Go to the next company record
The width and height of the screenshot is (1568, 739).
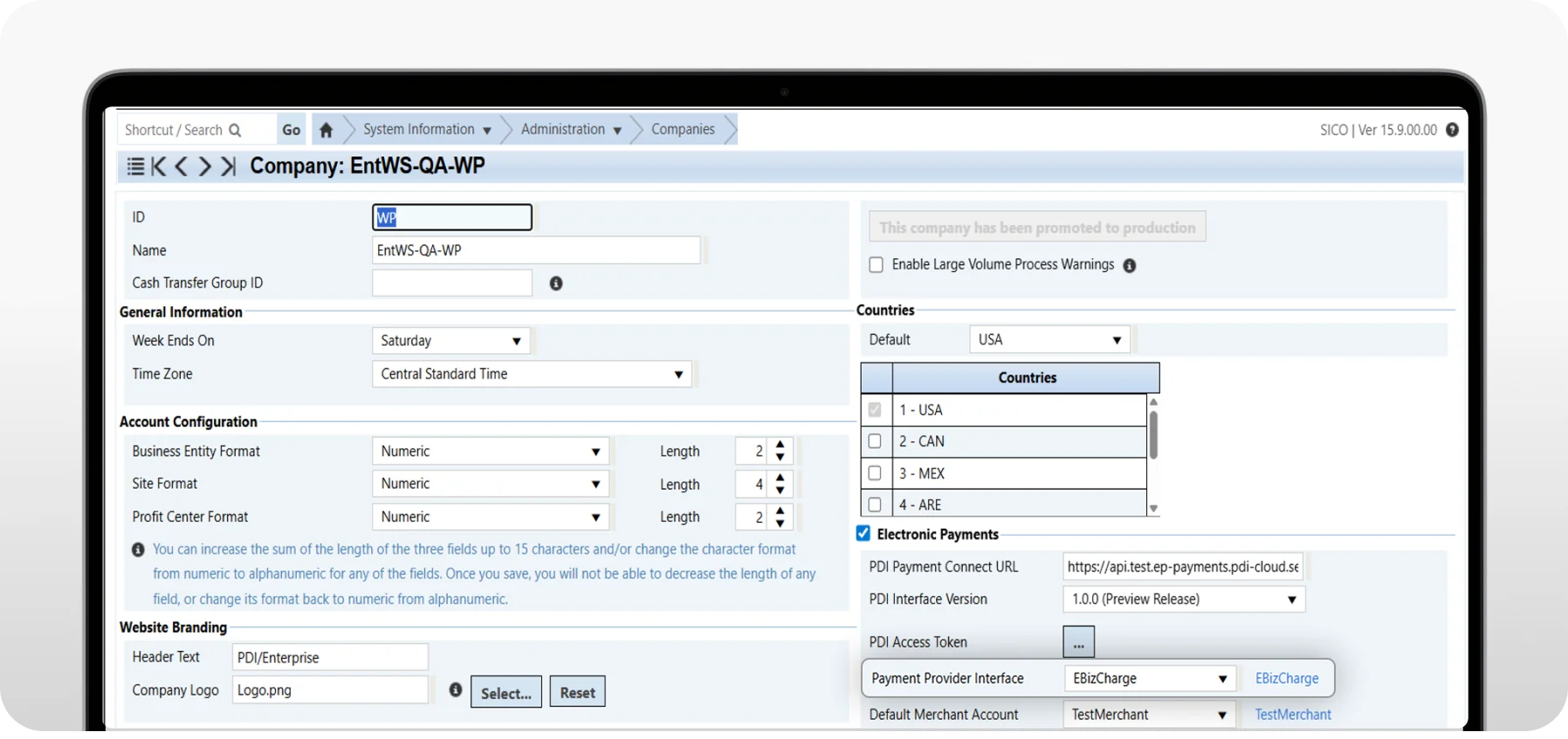(x=204, y=166)
